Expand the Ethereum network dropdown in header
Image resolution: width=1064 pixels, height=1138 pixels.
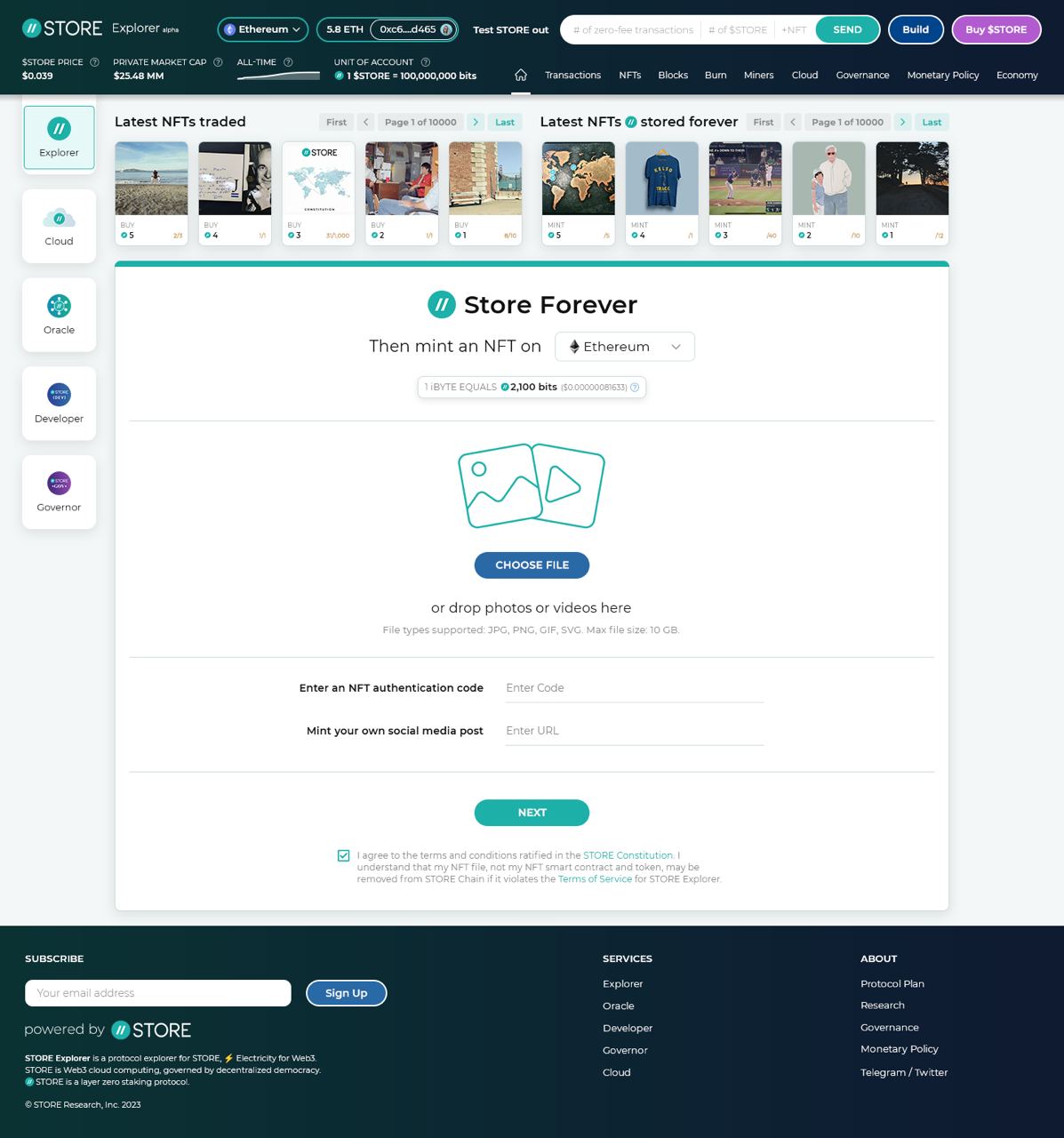click(x=263, y=29)
